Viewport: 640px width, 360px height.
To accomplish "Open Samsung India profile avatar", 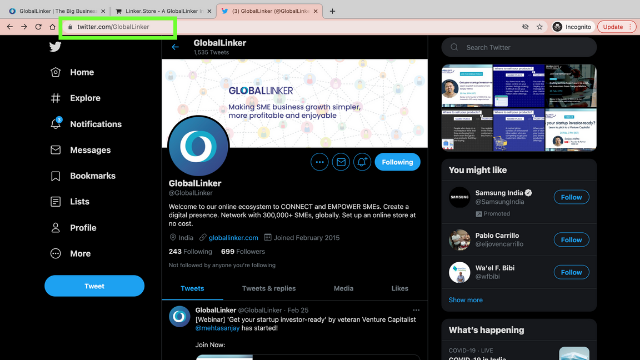I will (459, 197).
